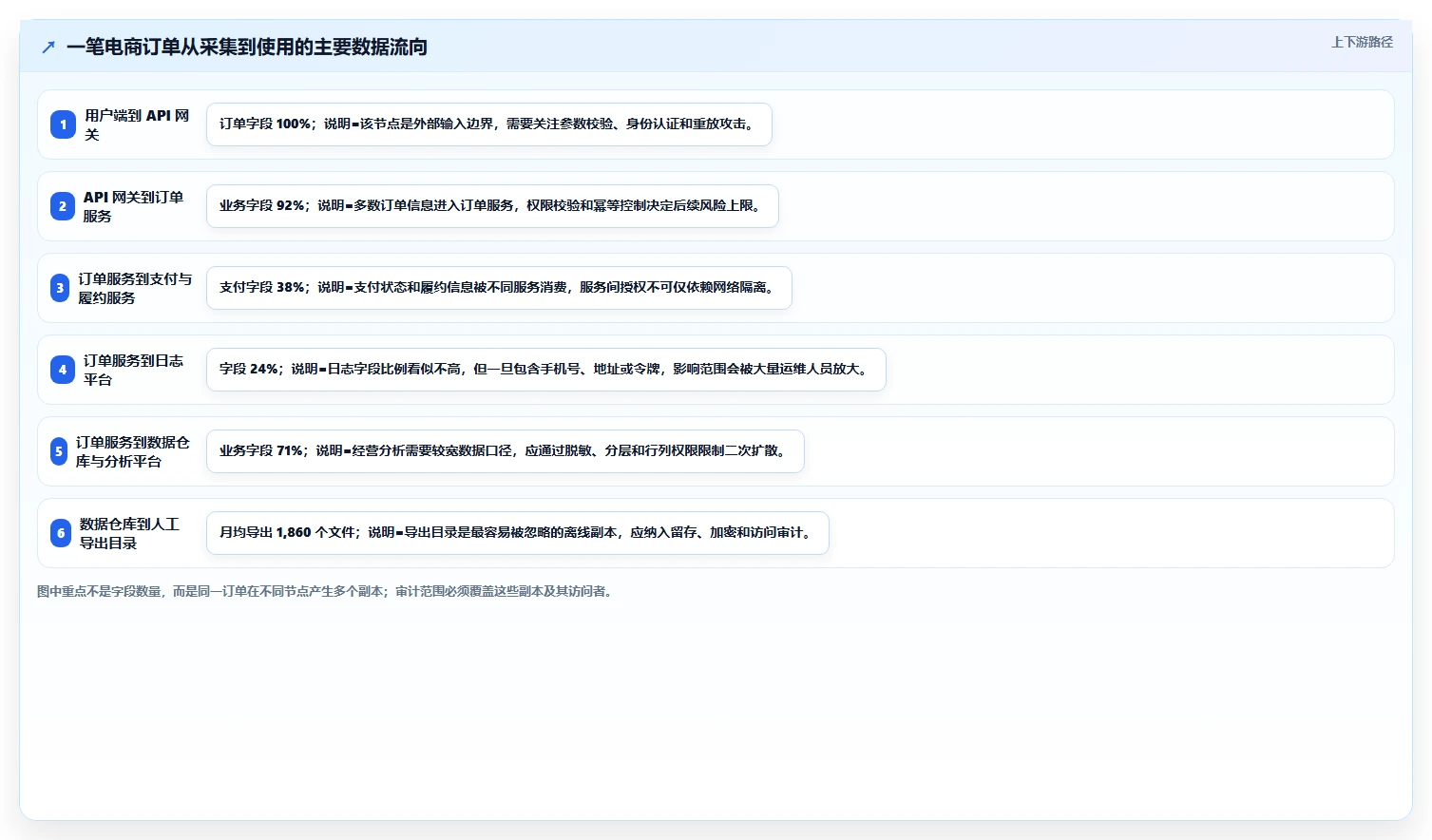Open the note about 月均导出 1,860 个文件
1432x840 pixels.
(518, 533)
